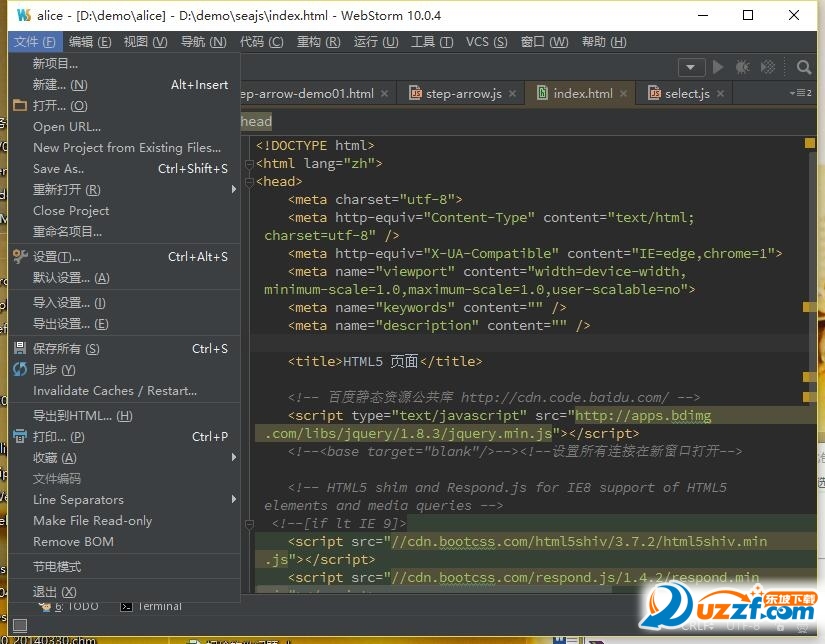Choose Close Project from the File menu
825x644 pixels.
click(71, 211)
